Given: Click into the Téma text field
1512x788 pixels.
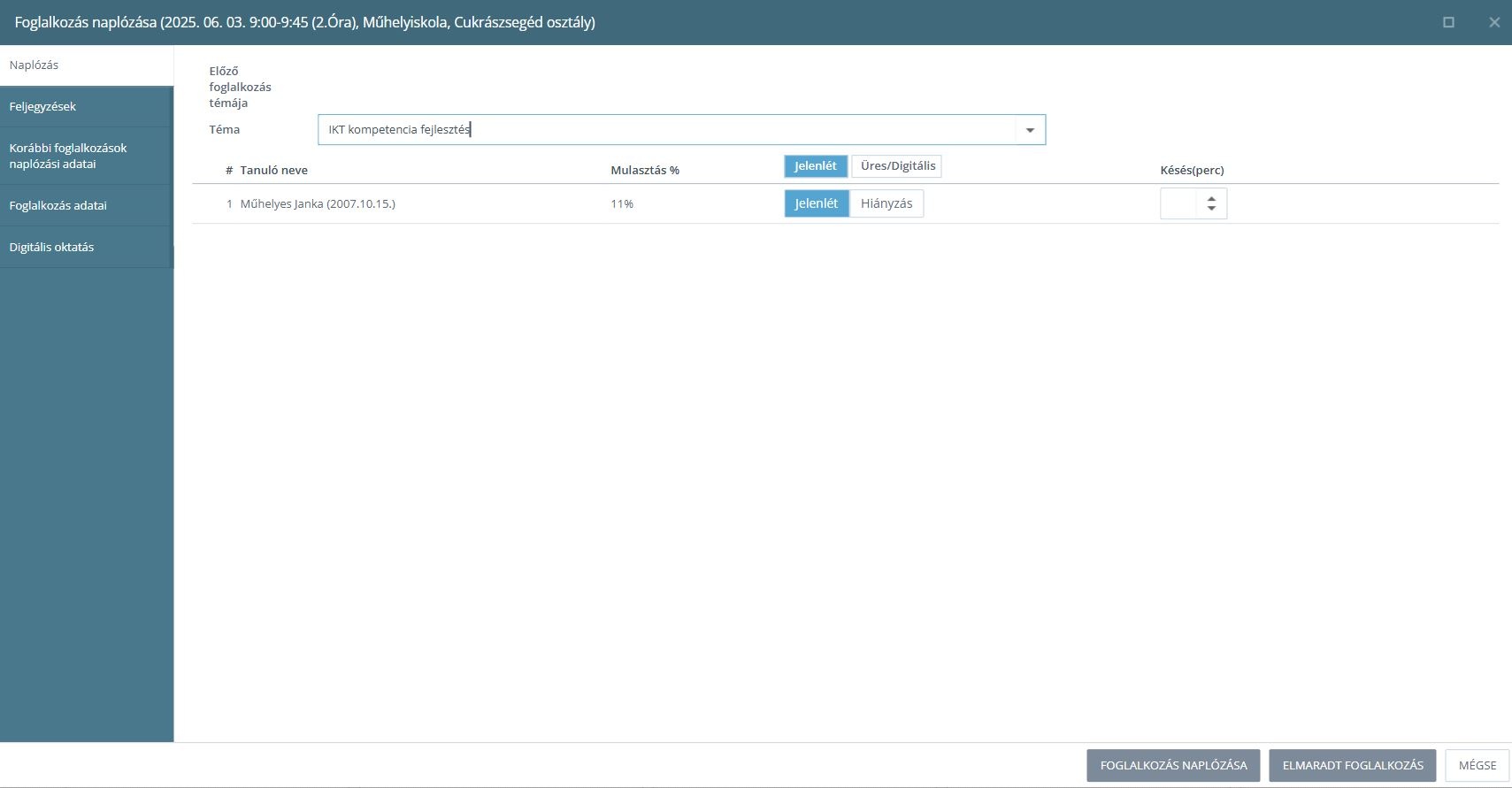Looking at the screenshot, I should [666, 130].
